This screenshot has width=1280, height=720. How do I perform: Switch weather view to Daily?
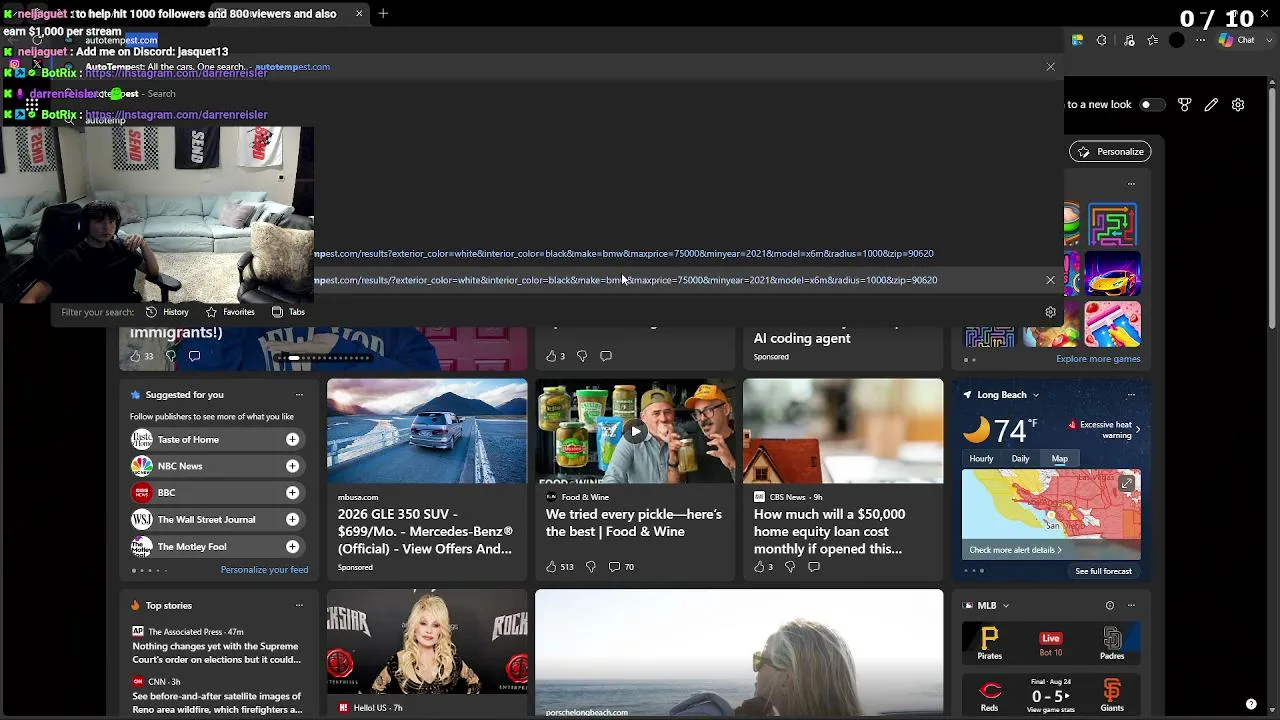1020,459
